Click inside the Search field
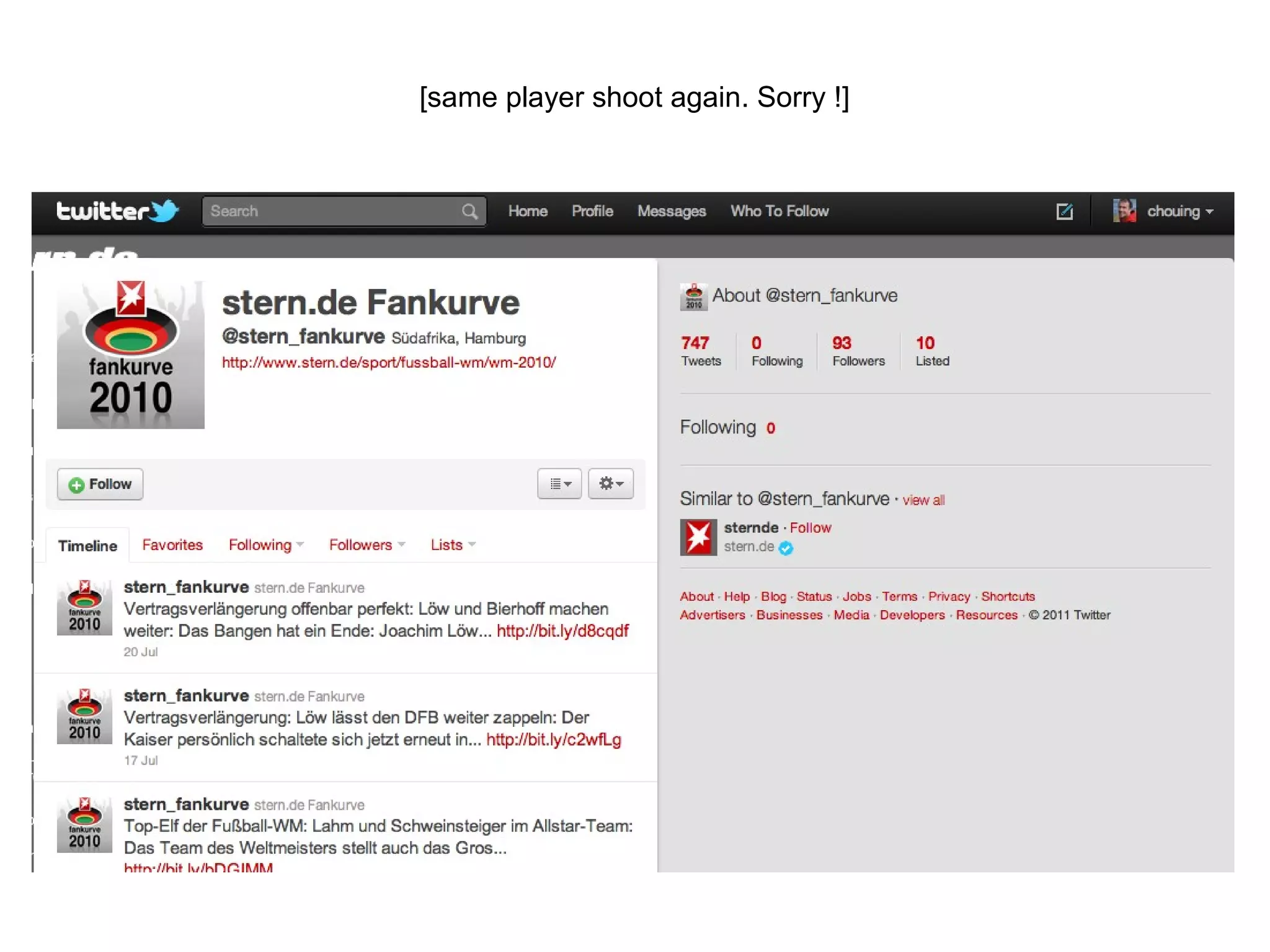This screenshot has height=952, width=1270. (x=344, y=211)
